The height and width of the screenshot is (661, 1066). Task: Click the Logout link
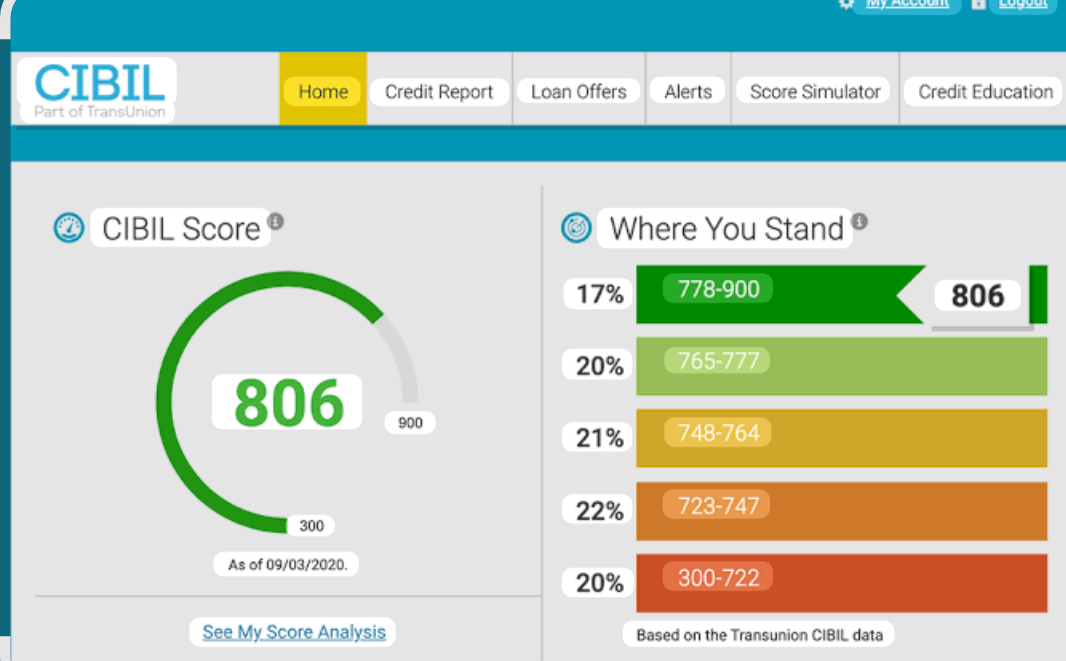[x=1022, y=4]
